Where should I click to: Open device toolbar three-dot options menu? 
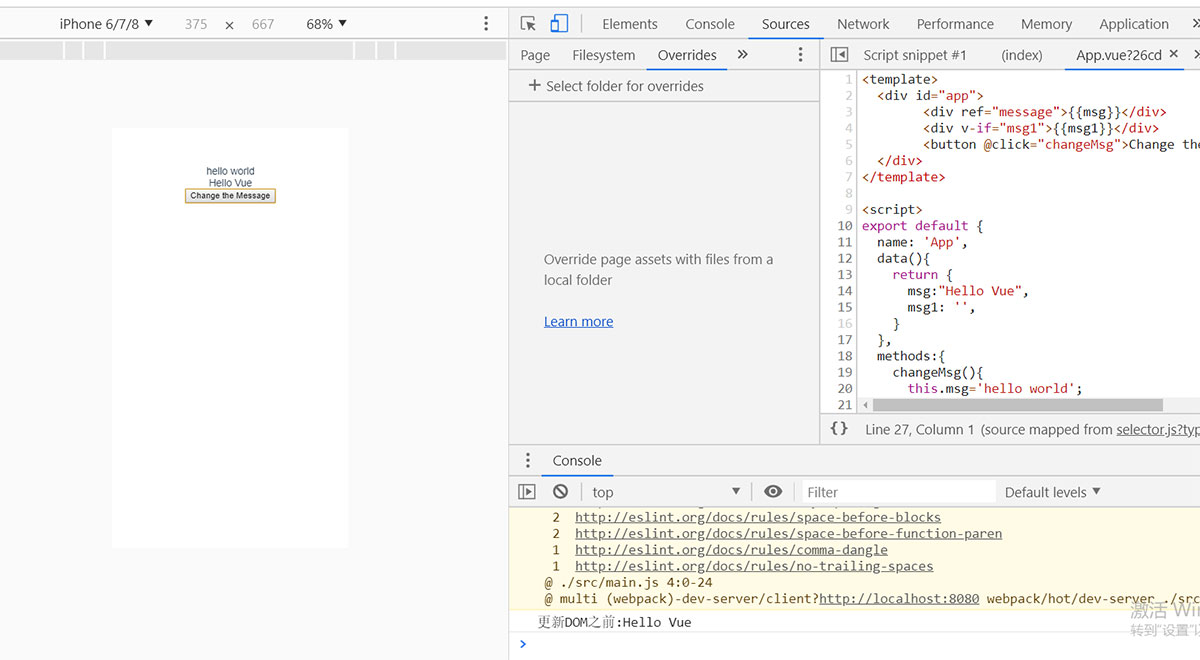point(486,24)
